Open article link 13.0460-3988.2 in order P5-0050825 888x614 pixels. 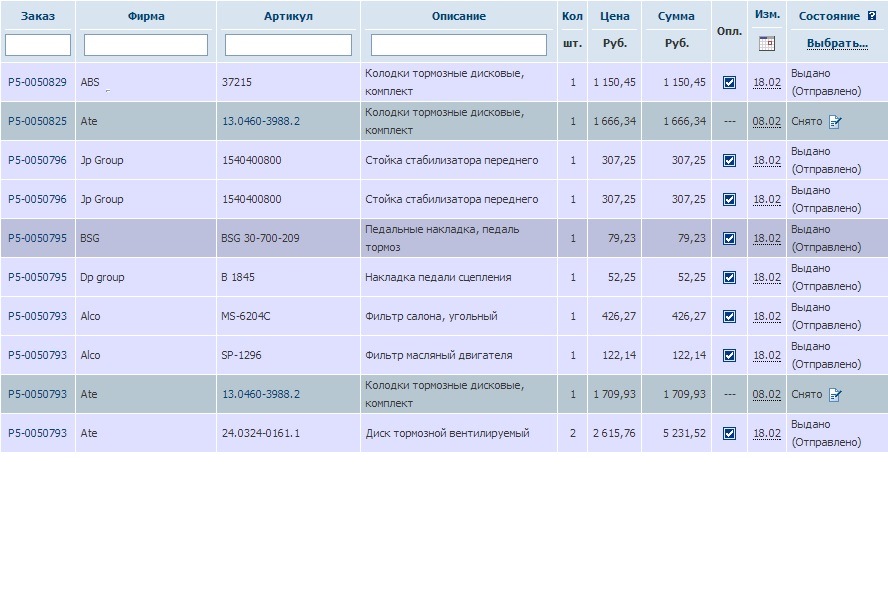[x=261, y=121]
